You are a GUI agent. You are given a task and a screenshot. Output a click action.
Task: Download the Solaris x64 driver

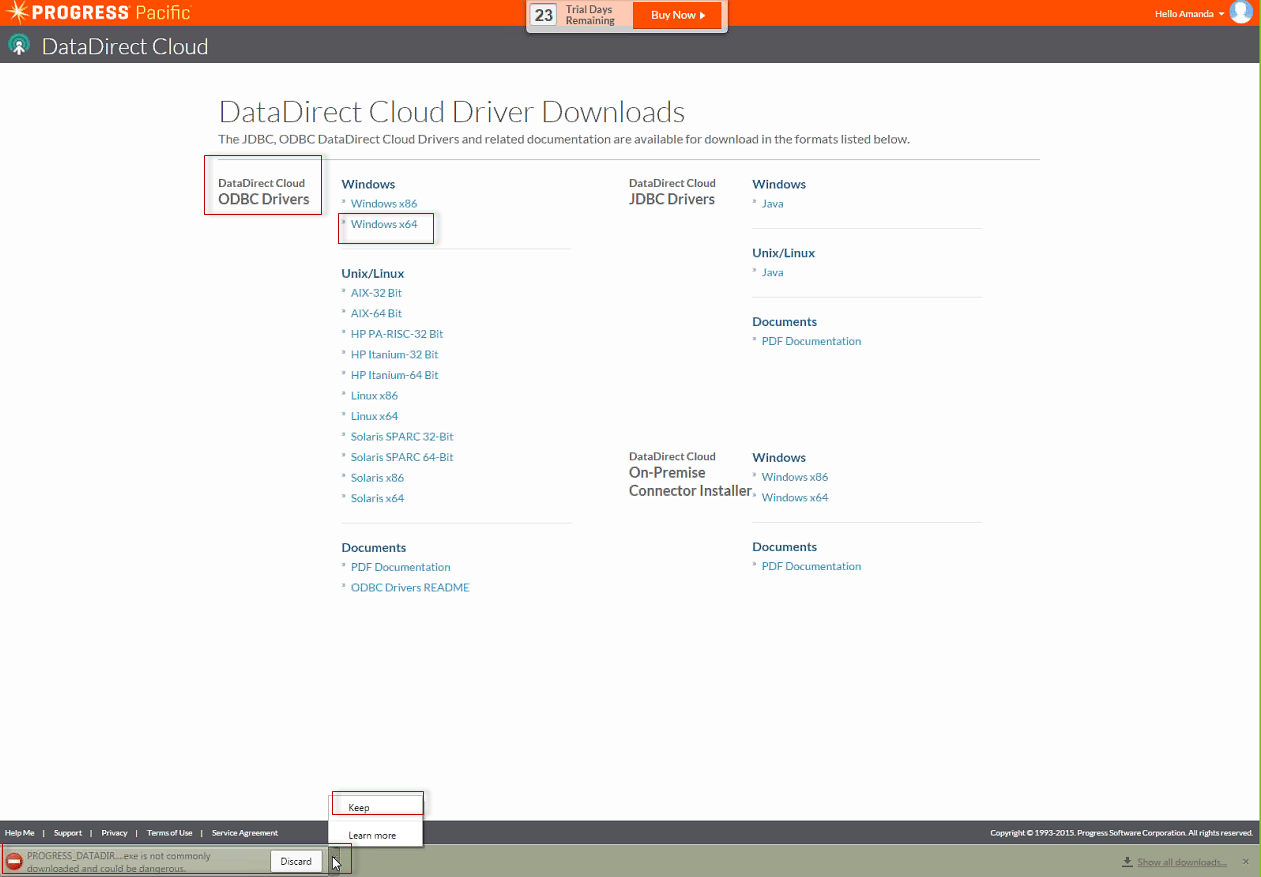tap(377, 498)
